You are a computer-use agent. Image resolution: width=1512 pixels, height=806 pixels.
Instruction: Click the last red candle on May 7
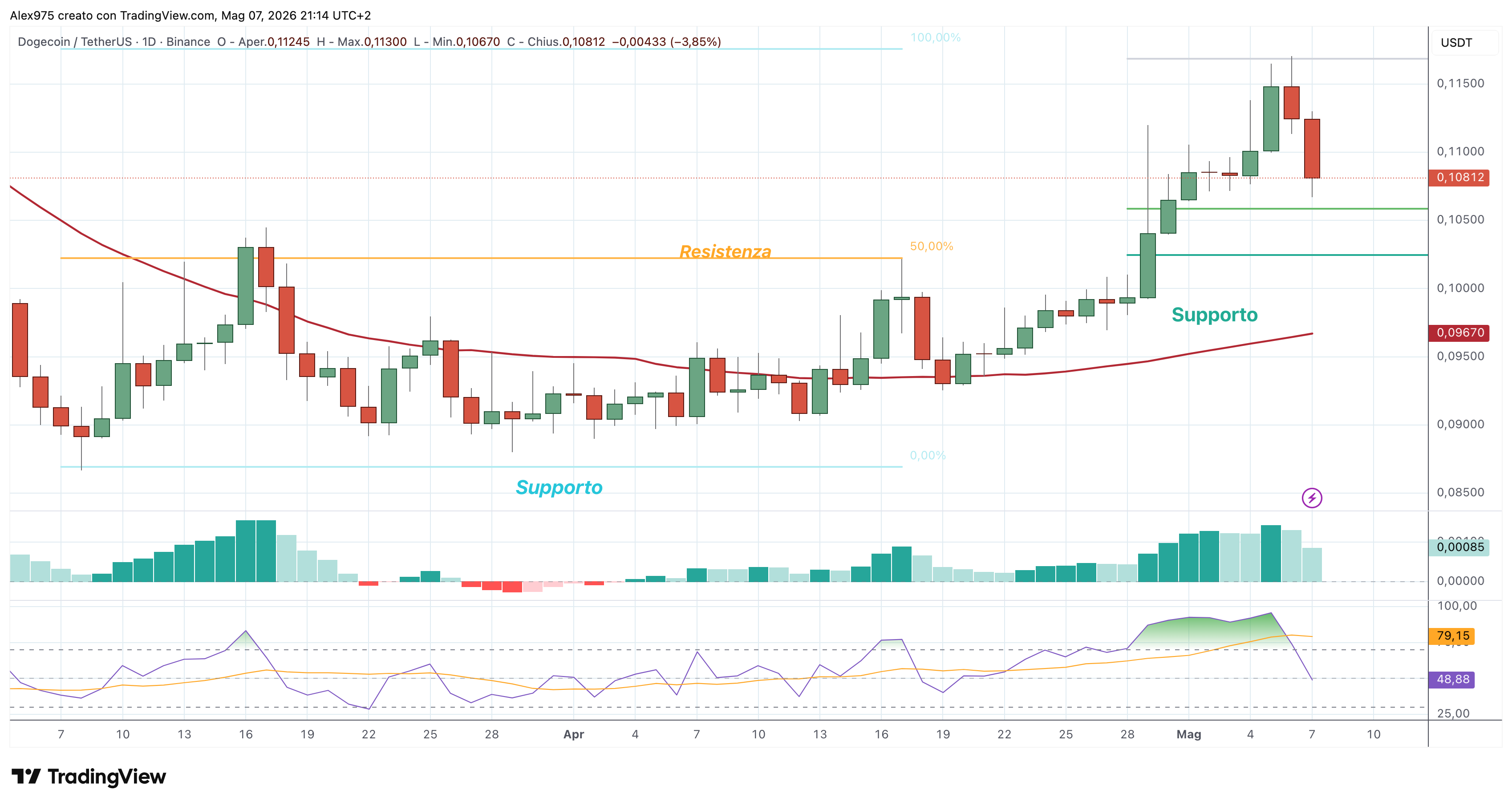(1312, 149)
